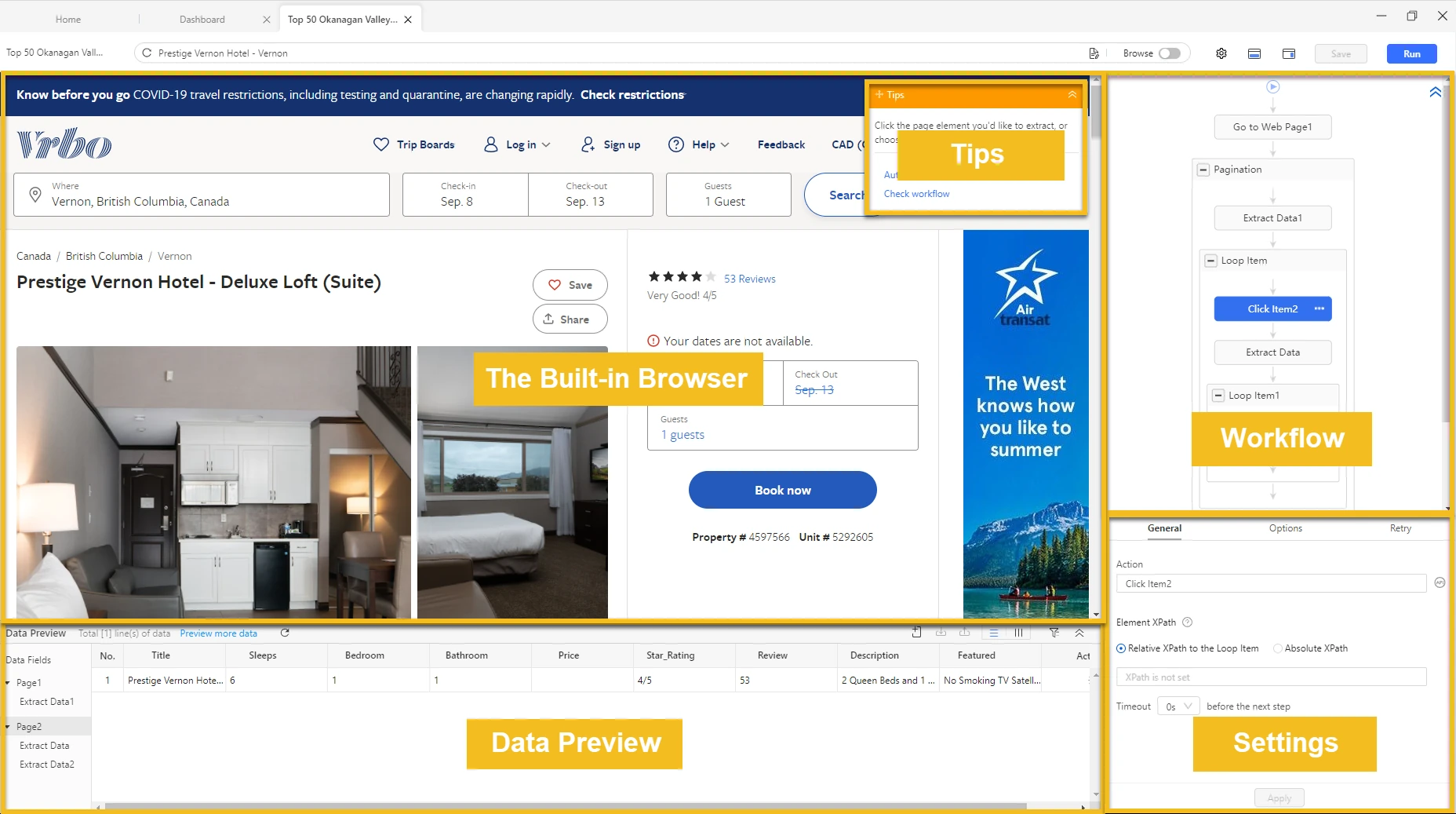Switch to the Home tab
Image resolution: width=1456 pixels, height=814 pixels.
coord(68,20)
